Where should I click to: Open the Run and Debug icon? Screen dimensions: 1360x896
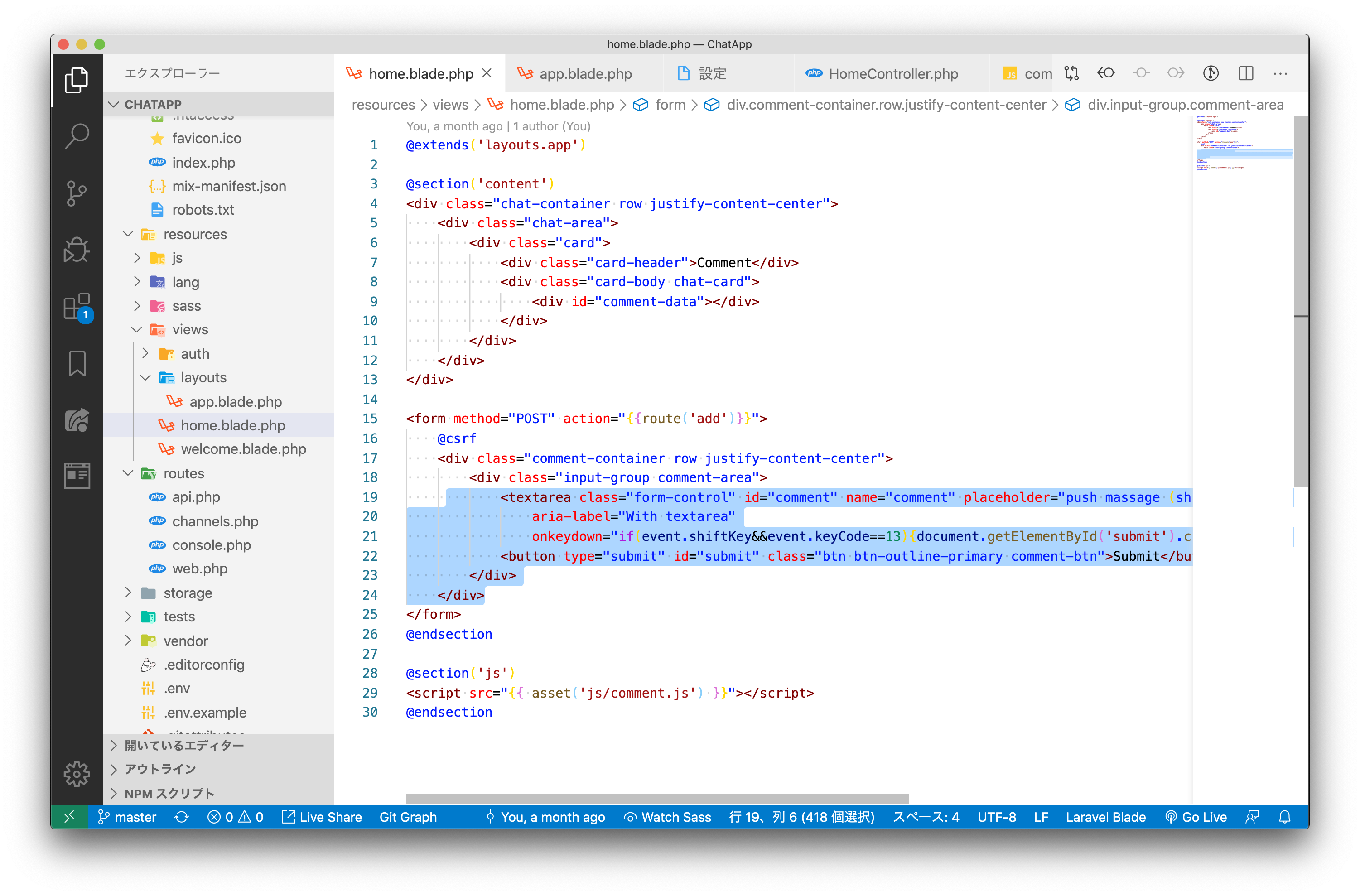click(77, 250)
